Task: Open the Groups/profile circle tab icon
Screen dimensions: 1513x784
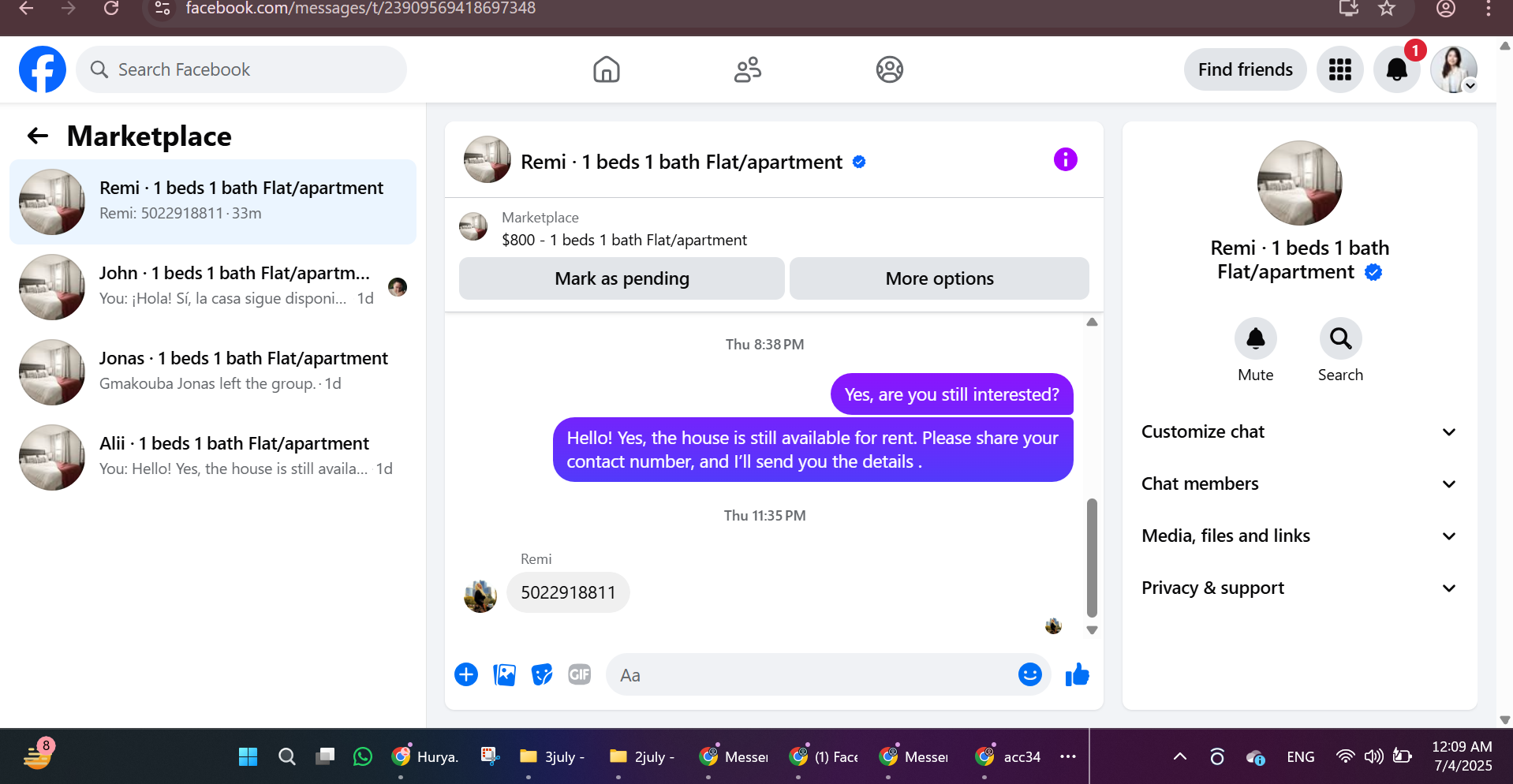Action: tap(889, 69)
